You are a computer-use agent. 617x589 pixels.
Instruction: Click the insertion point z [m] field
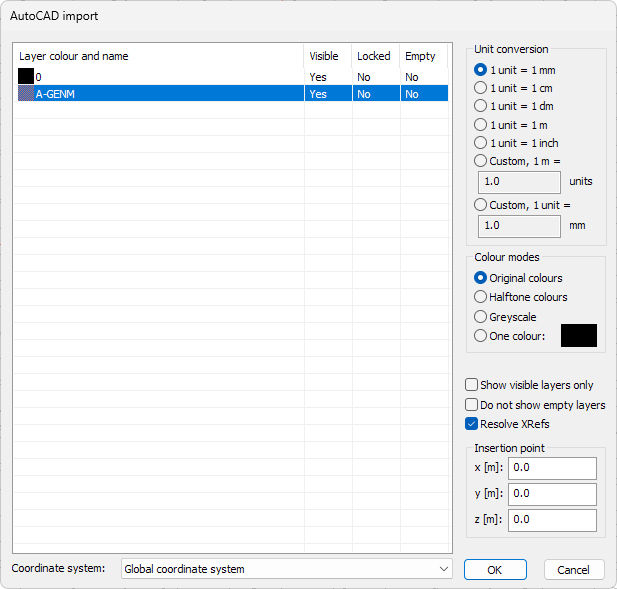tap(552, 520)
